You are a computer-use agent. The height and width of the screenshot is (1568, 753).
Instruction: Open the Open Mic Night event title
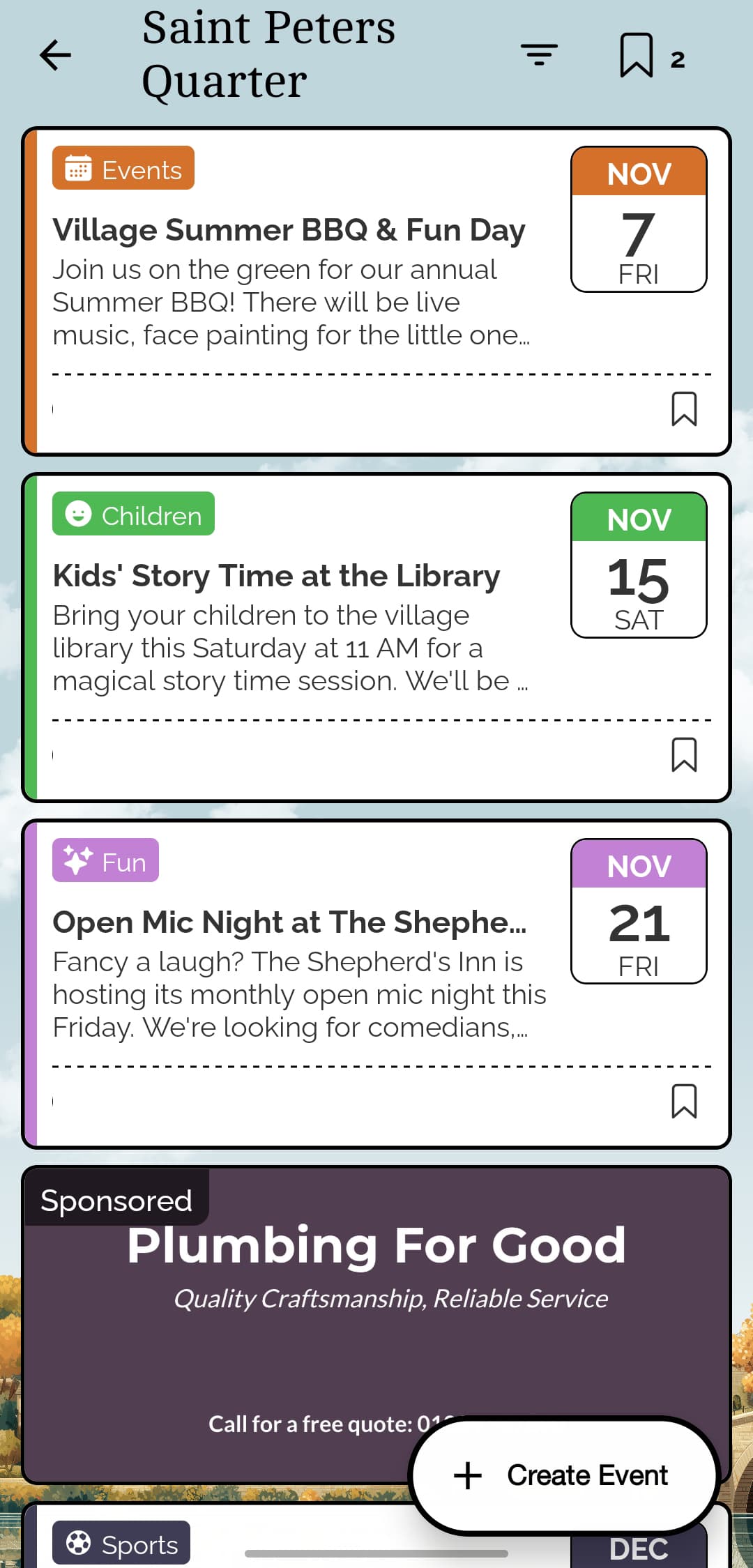click(x=289, y=922)
